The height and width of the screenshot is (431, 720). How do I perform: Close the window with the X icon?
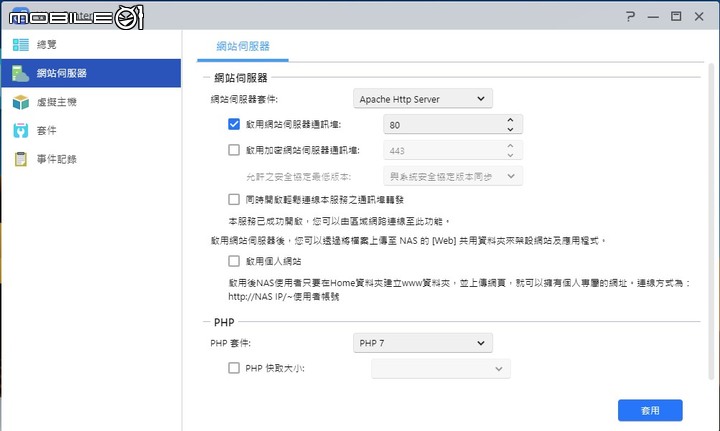[x=699, y=17]
